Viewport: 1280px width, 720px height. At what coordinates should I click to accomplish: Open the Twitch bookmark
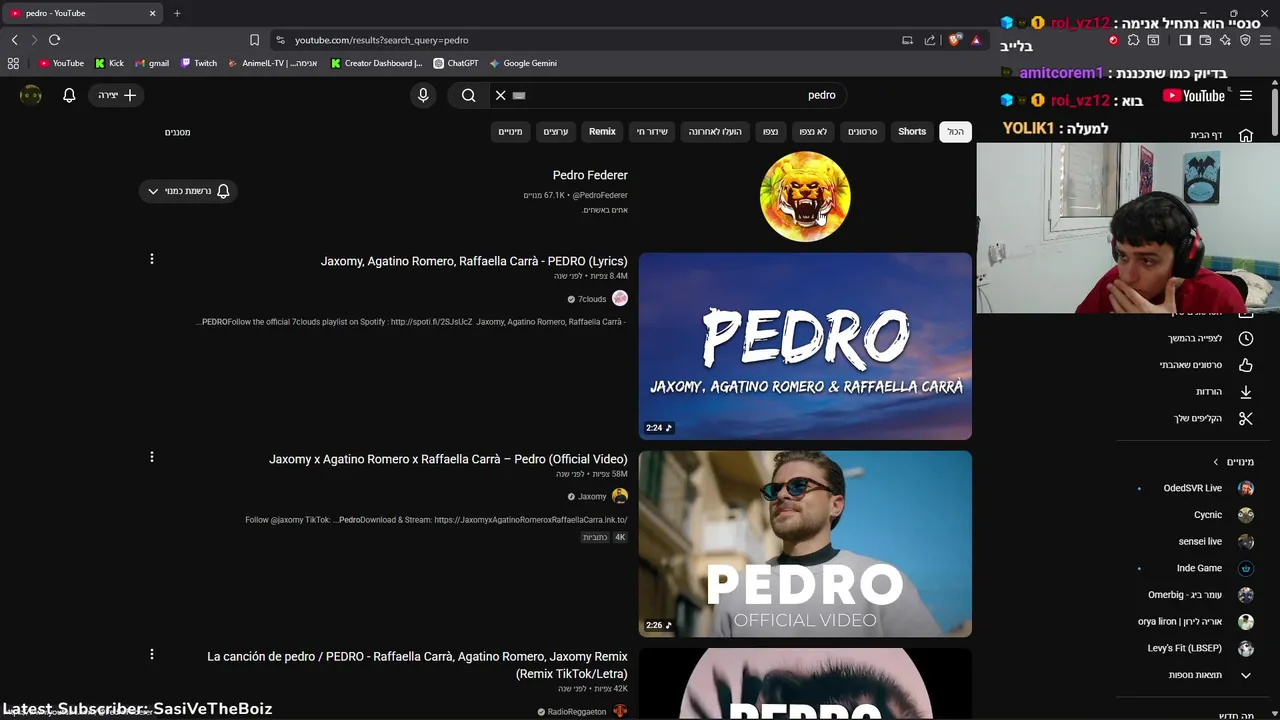199,63
